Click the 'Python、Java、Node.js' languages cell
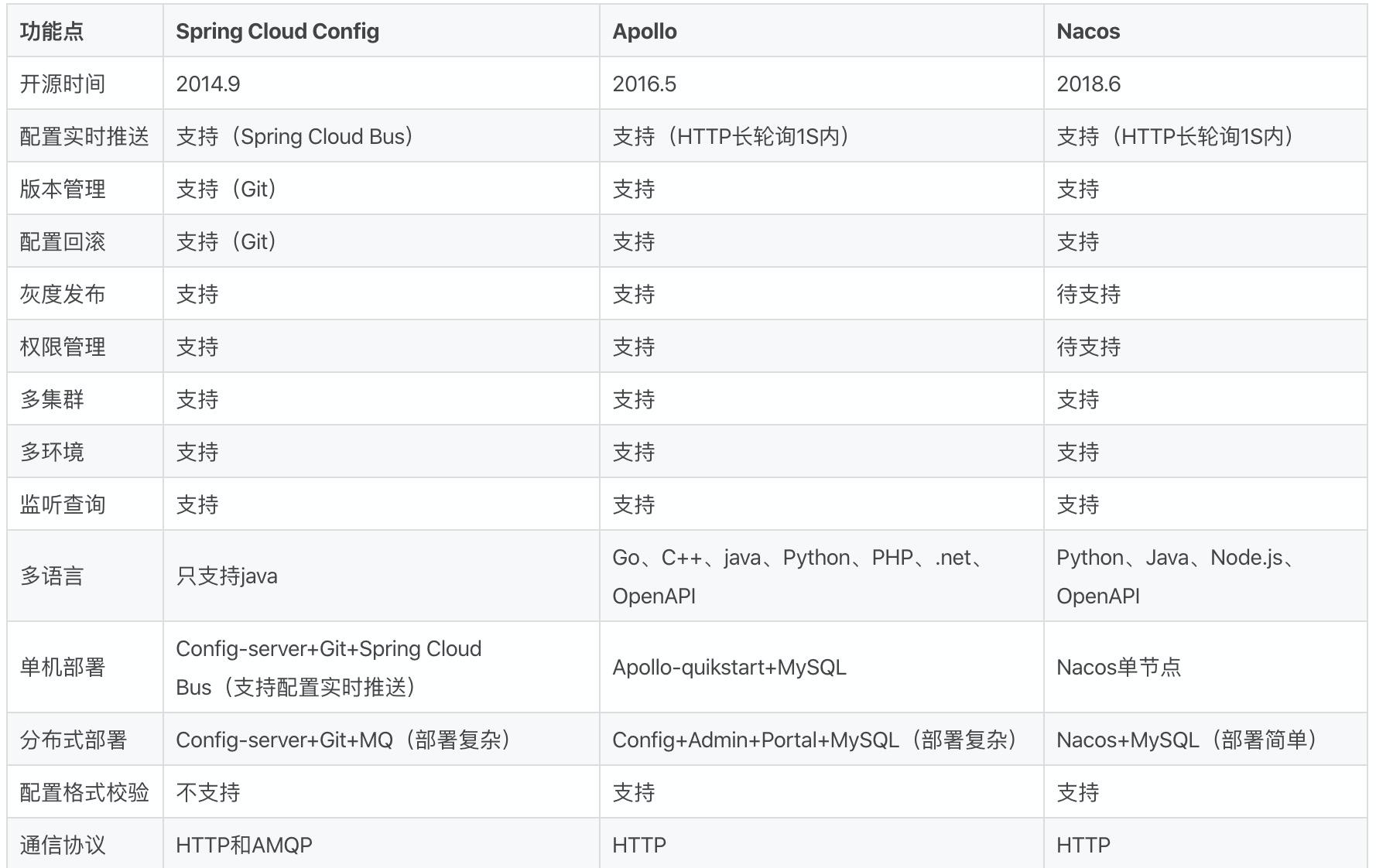 (1206, 576)
